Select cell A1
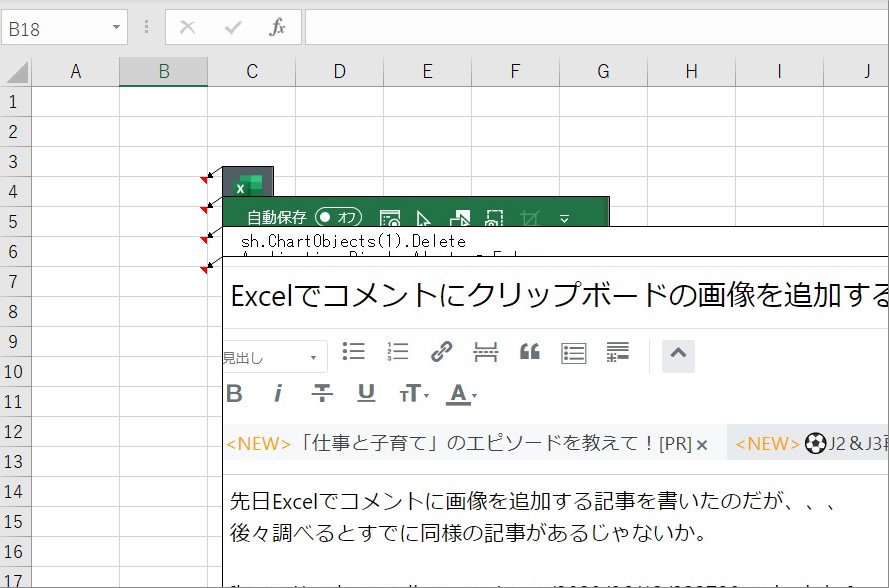 [75, 102]
